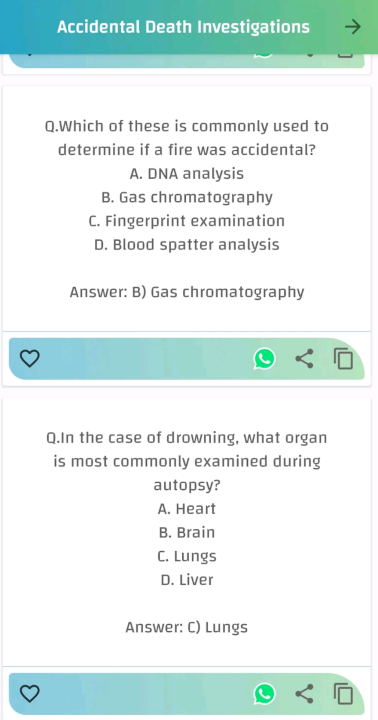Pick option A. Heart

[x=187, y=509]
